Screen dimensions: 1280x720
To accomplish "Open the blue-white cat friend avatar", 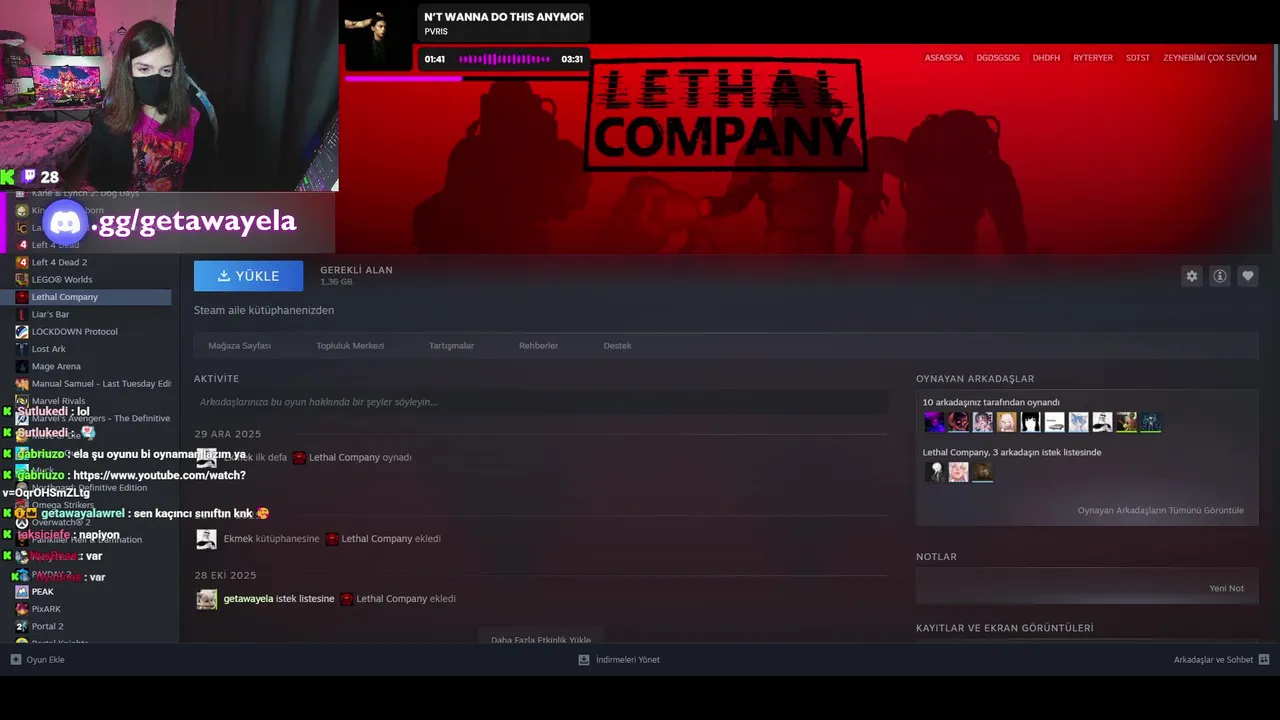I will coord(1078,422).
